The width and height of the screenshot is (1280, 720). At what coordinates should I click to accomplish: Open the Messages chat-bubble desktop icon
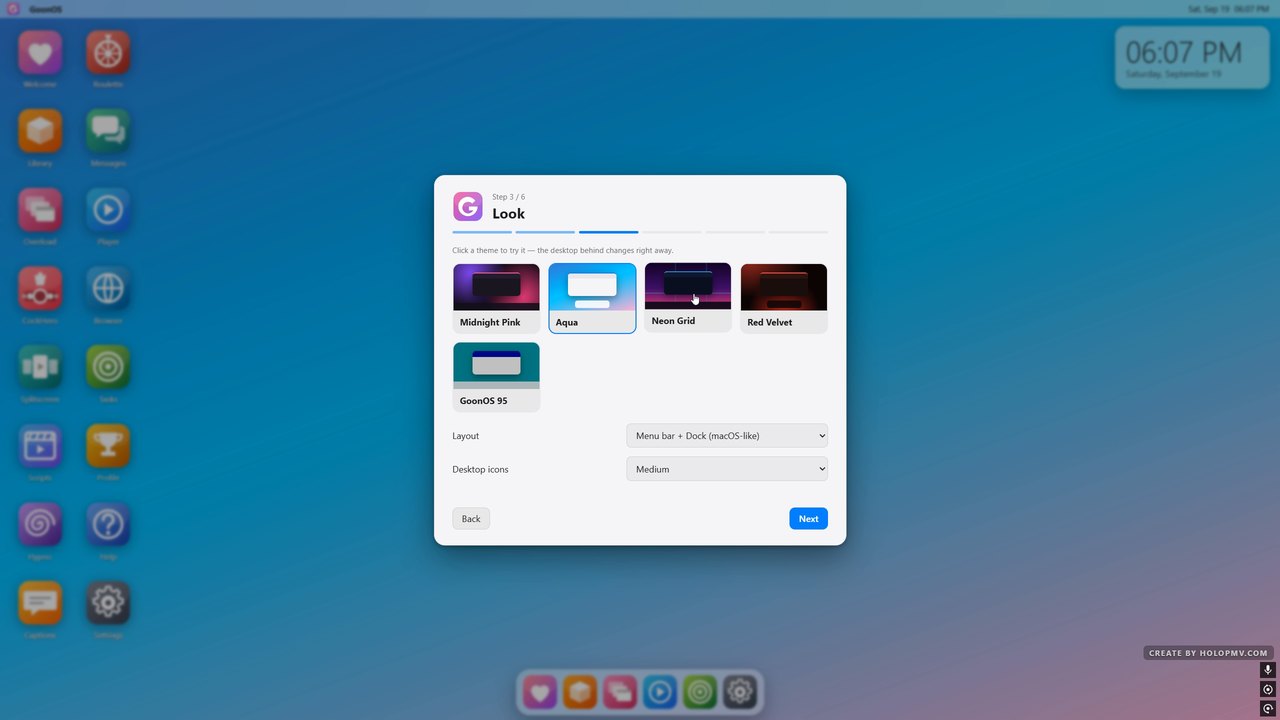click(108, 131)
